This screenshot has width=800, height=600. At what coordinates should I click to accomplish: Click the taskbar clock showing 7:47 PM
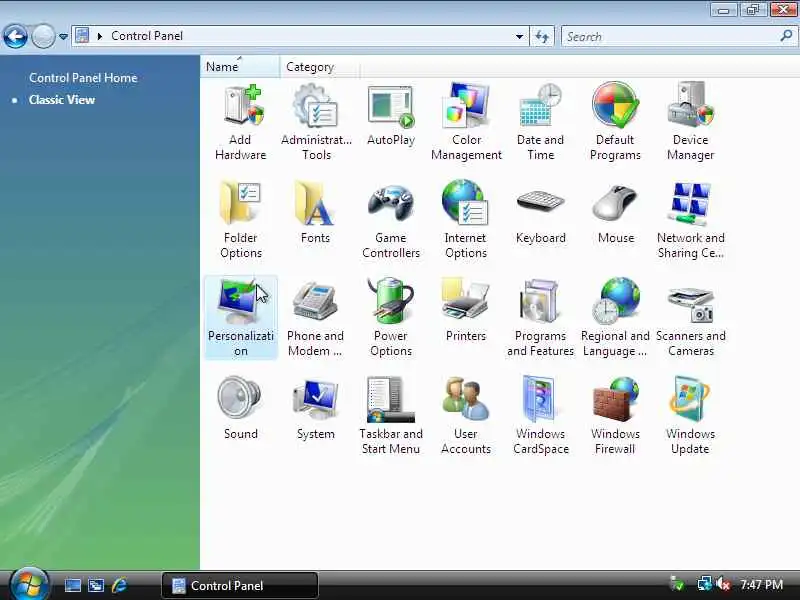coord(762,585)
